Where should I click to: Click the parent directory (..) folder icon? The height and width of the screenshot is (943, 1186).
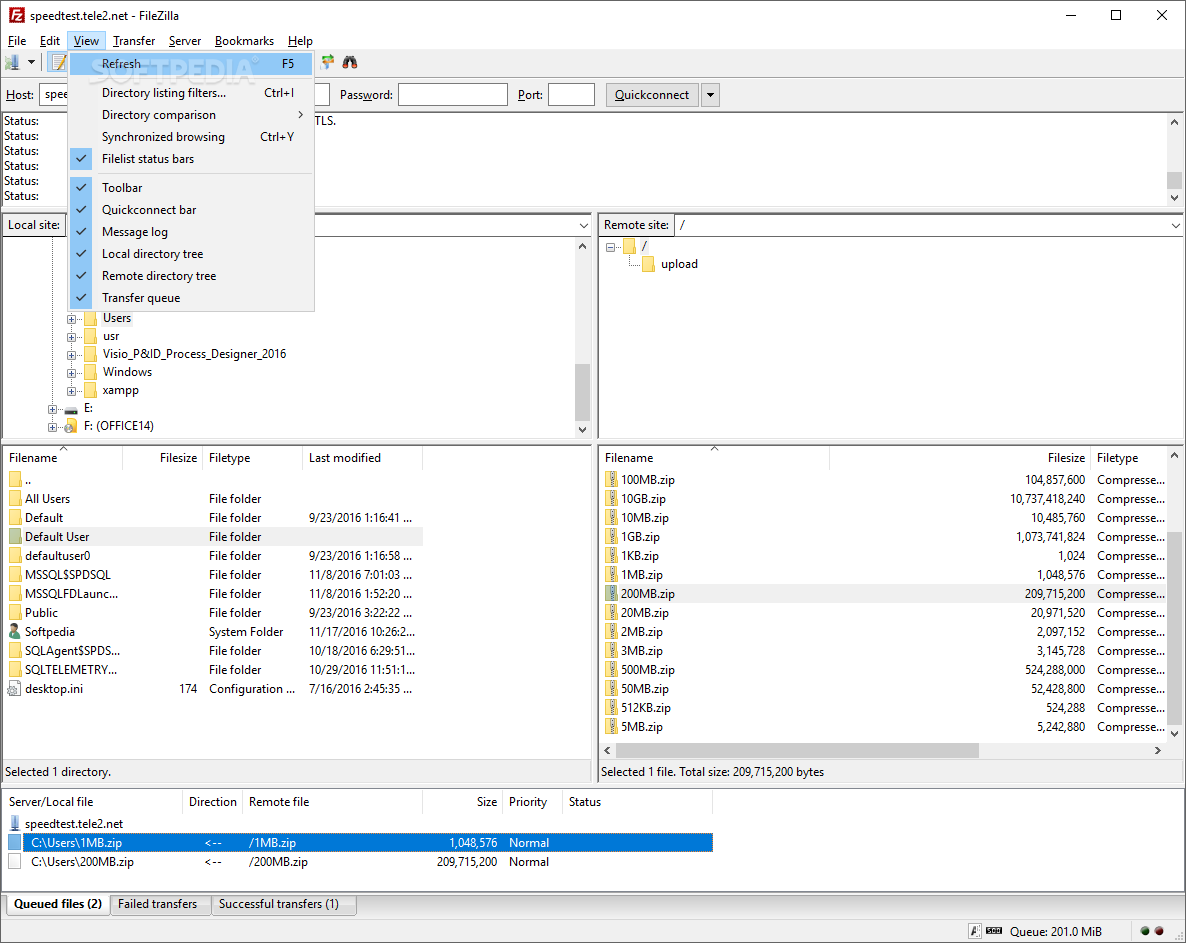click(x=15, y=479)
